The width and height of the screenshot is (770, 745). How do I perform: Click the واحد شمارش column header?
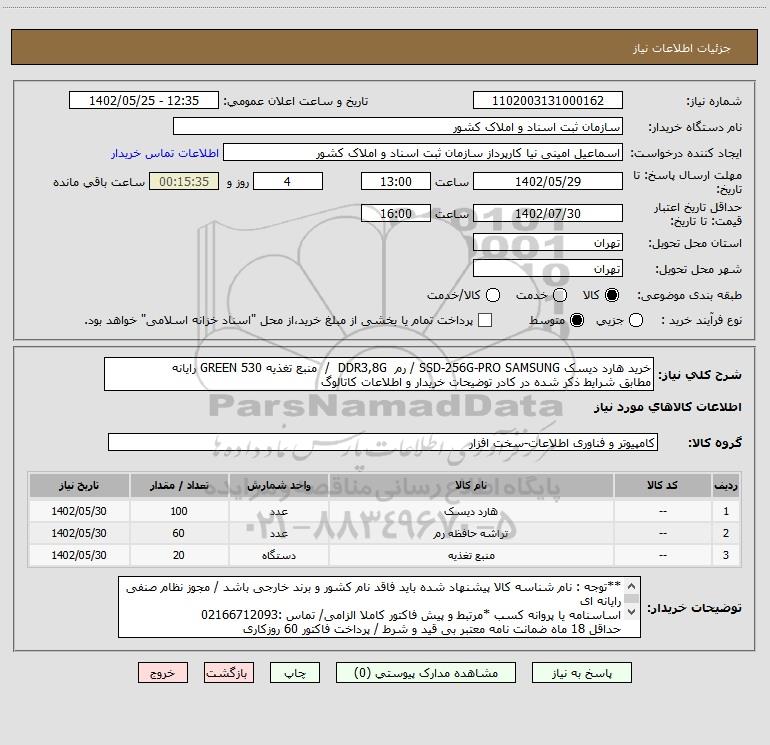point(278,486)
